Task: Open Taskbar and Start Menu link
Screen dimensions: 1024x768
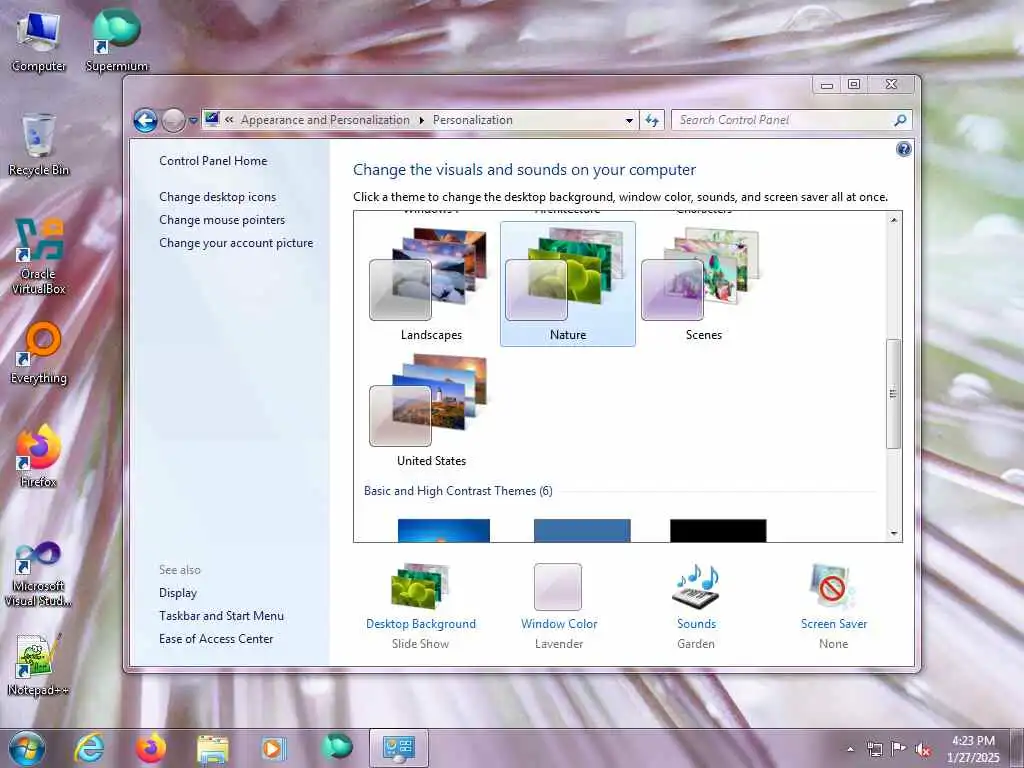Action: point(221,615)
